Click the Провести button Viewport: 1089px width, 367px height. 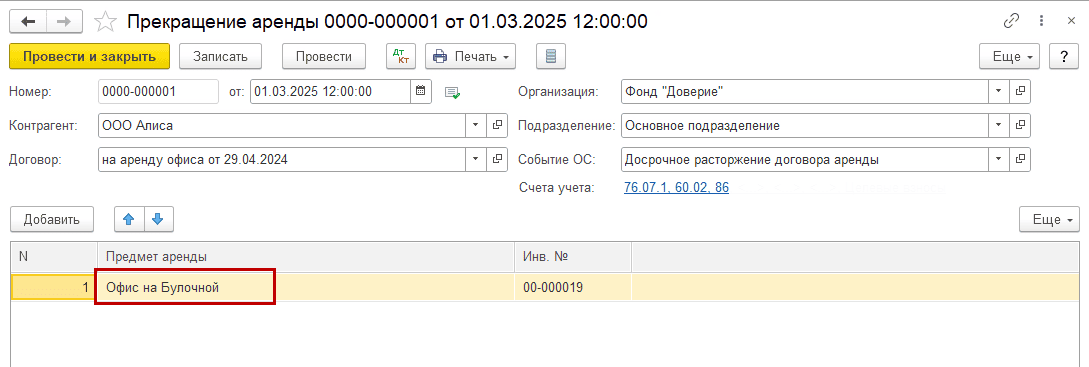(324, 56)
